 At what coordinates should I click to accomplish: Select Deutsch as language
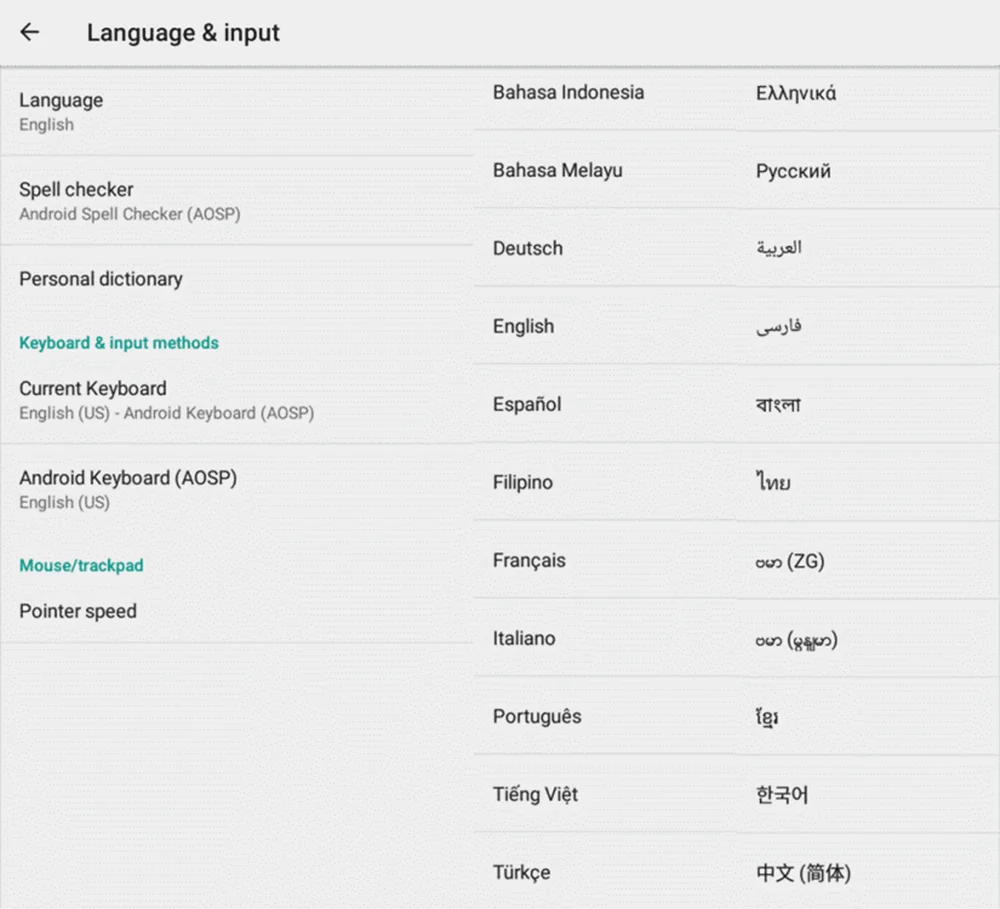(x=527, y=248)
